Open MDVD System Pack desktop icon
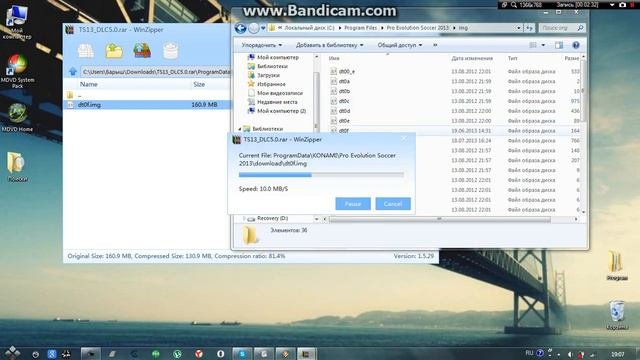 pos(17,71)
